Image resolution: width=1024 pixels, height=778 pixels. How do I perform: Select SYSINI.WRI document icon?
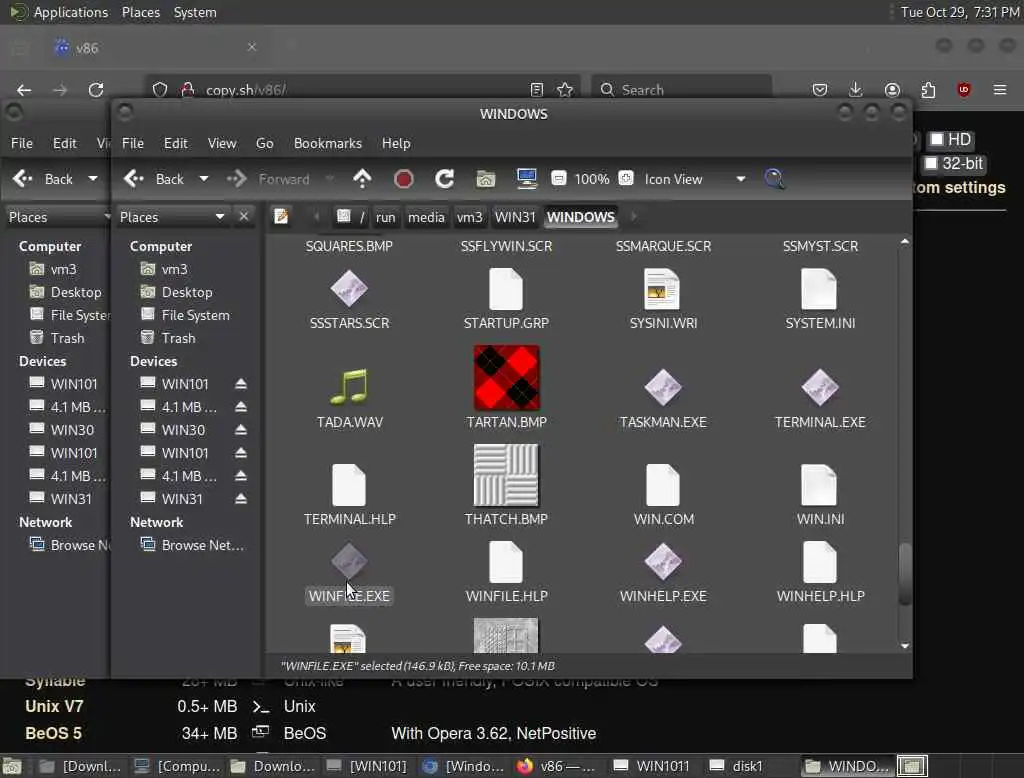[x=662, y=289]
